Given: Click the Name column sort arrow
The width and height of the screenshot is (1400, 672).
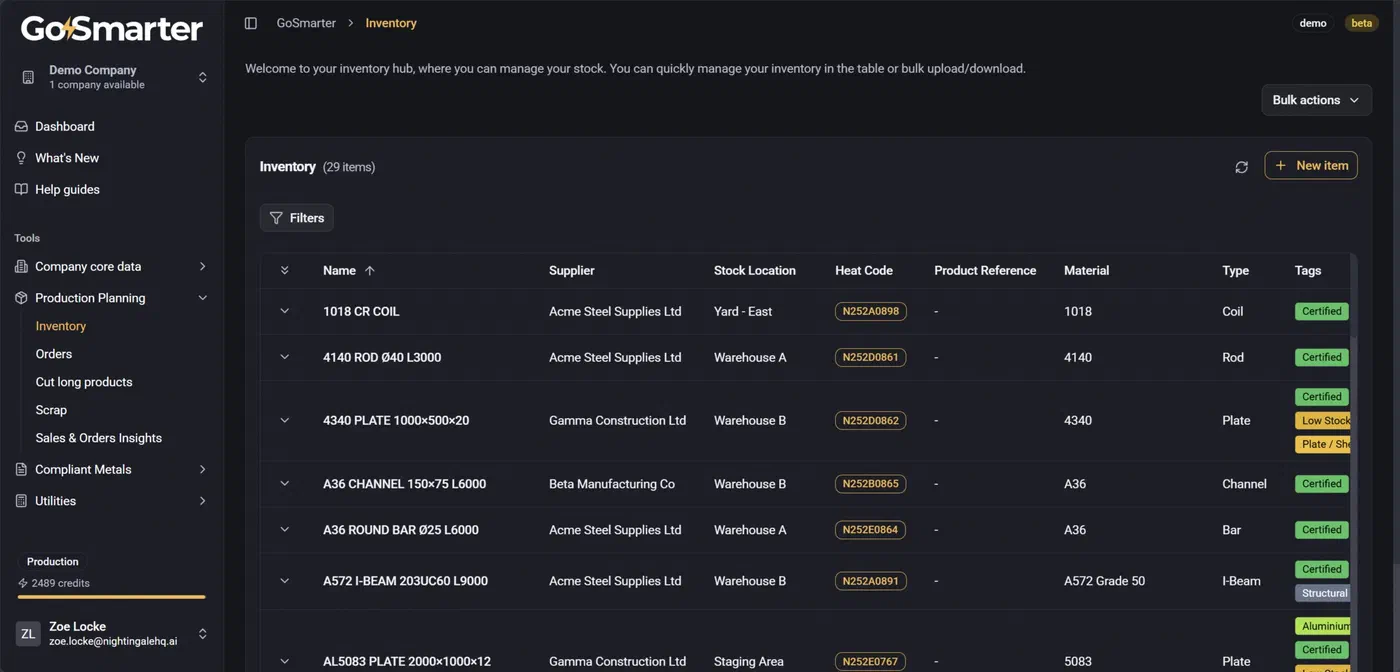Looking at the screenshot, I should coord(370,271).
